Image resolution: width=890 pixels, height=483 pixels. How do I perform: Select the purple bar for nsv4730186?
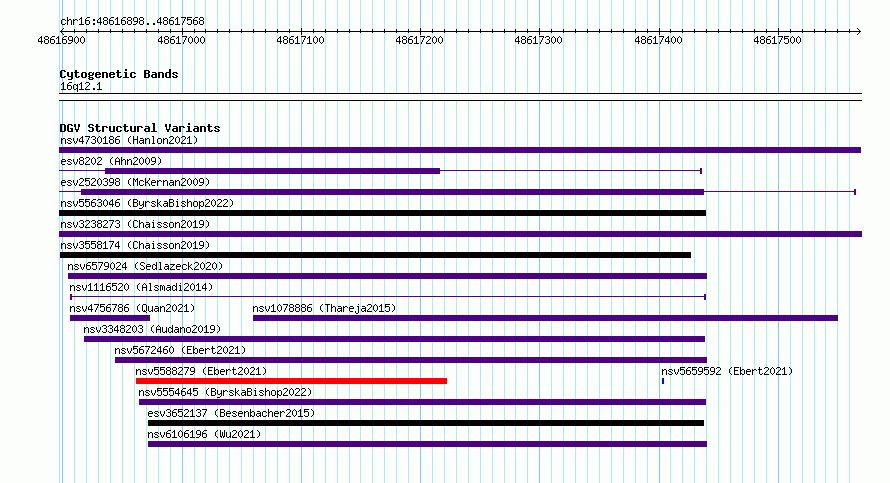[x=460, y=150]
